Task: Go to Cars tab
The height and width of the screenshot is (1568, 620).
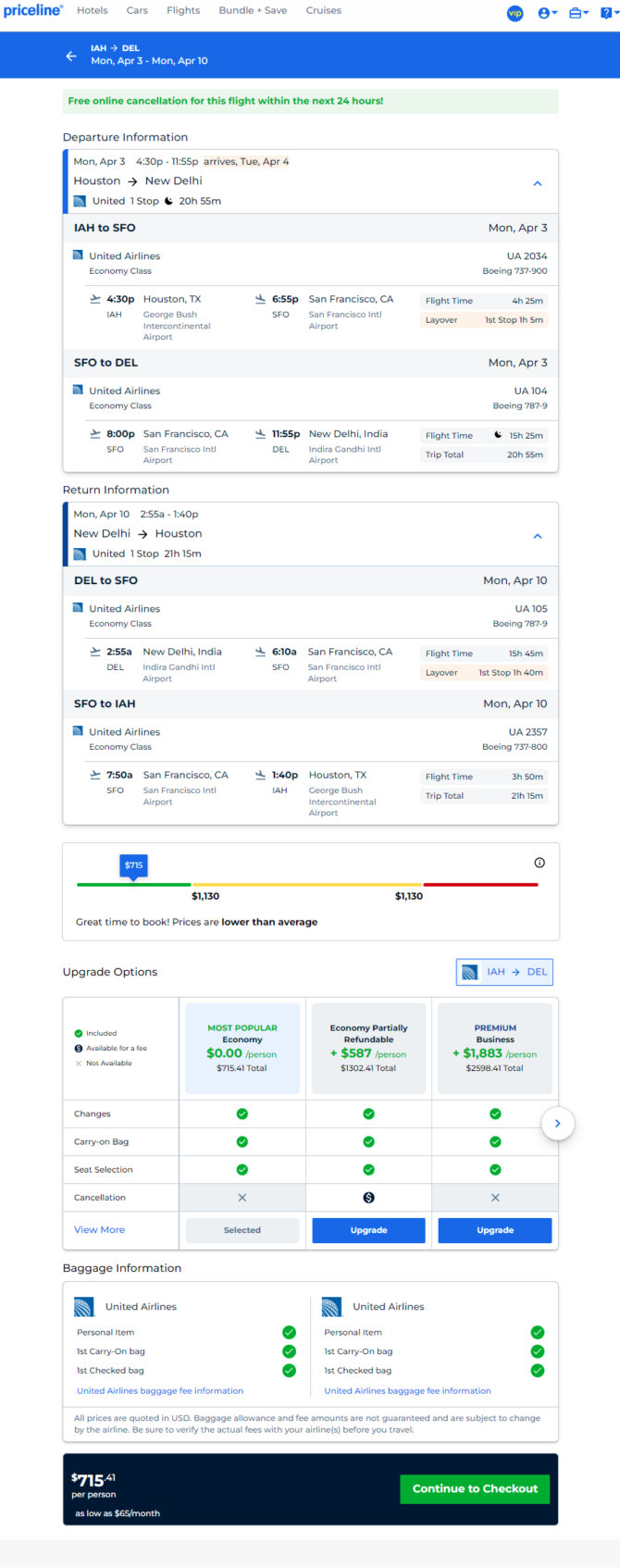Action: tap(137, 10)
